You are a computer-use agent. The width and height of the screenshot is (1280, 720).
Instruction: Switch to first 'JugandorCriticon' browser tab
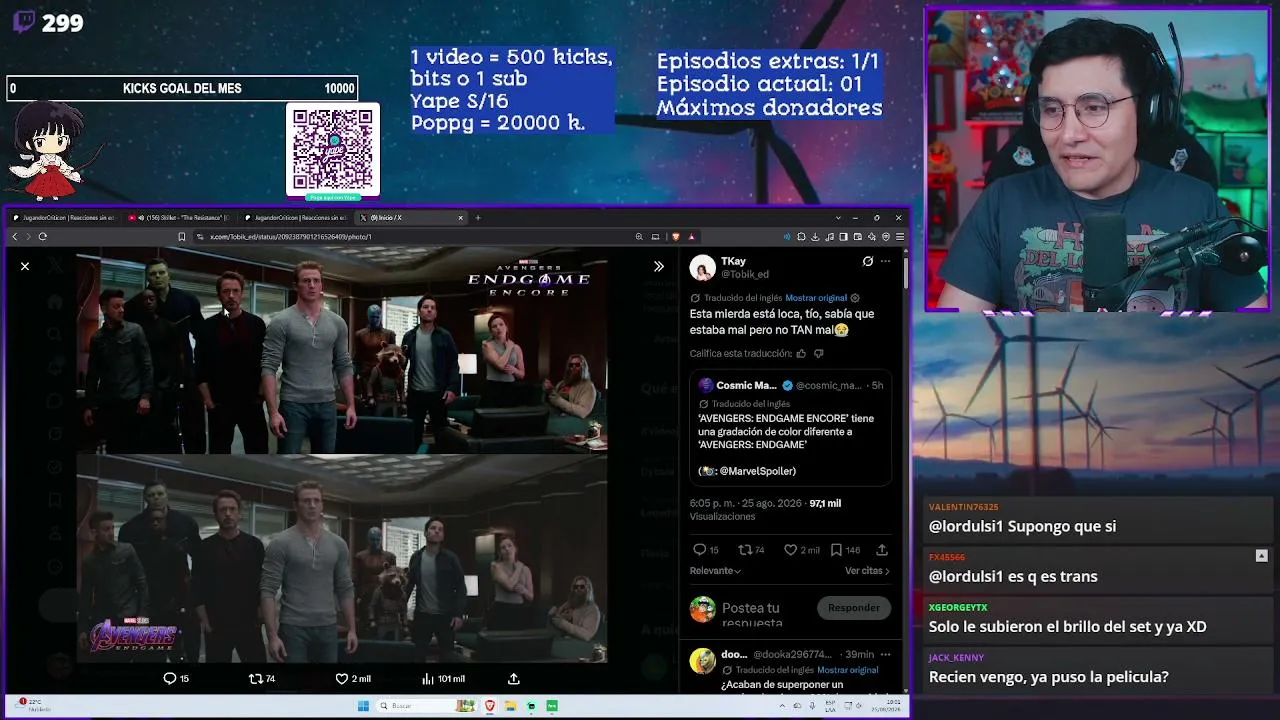(64, 217)
